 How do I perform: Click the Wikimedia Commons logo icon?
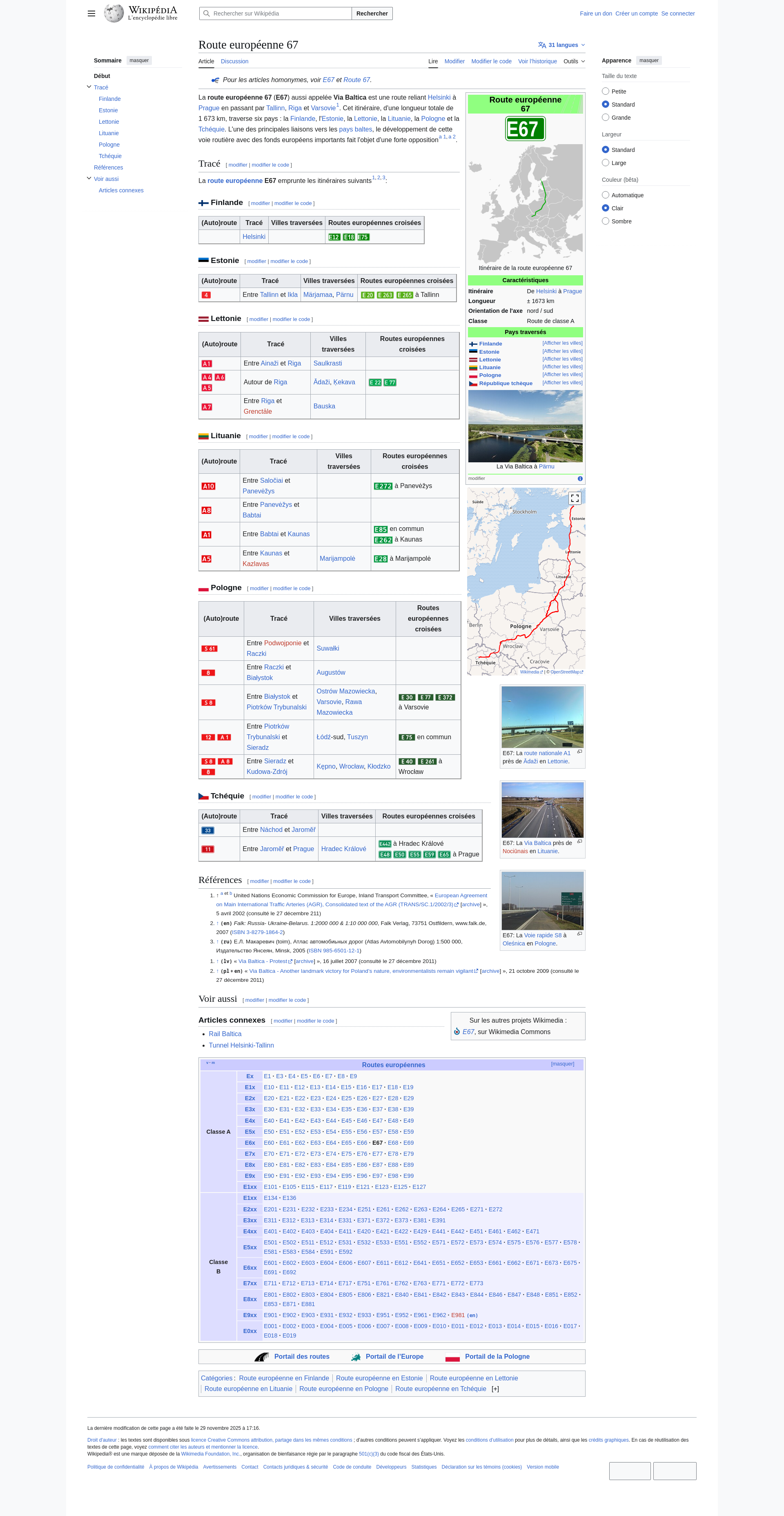457,1032
